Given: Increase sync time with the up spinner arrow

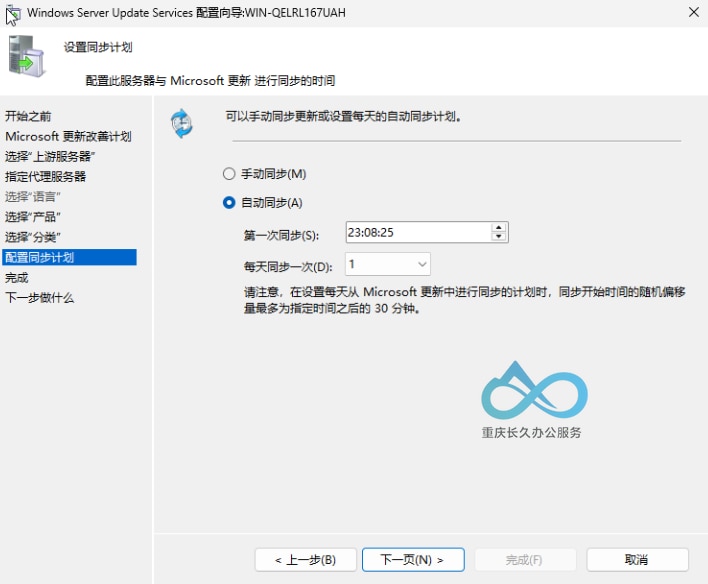Looking at the screenshot, I should point(498,227).
